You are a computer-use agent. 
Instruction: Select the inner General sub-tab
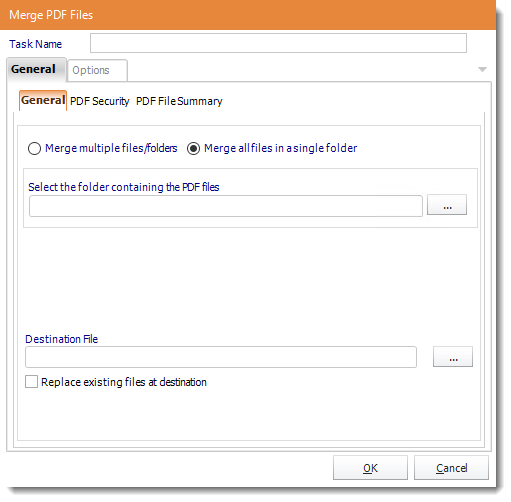point(43,100)
